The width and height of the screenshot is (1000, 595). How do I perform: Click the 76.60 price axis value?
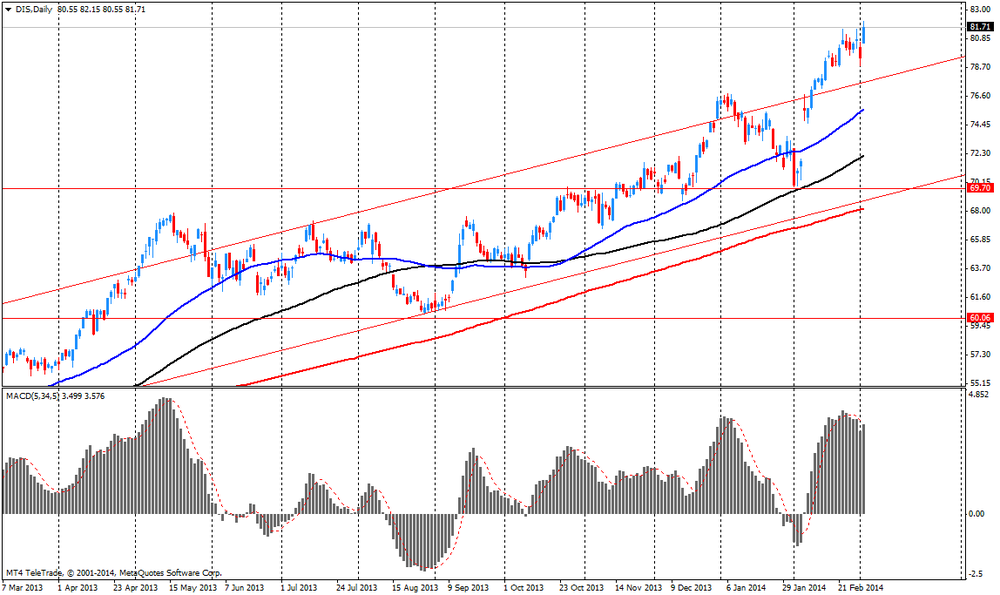coord(980,96)
